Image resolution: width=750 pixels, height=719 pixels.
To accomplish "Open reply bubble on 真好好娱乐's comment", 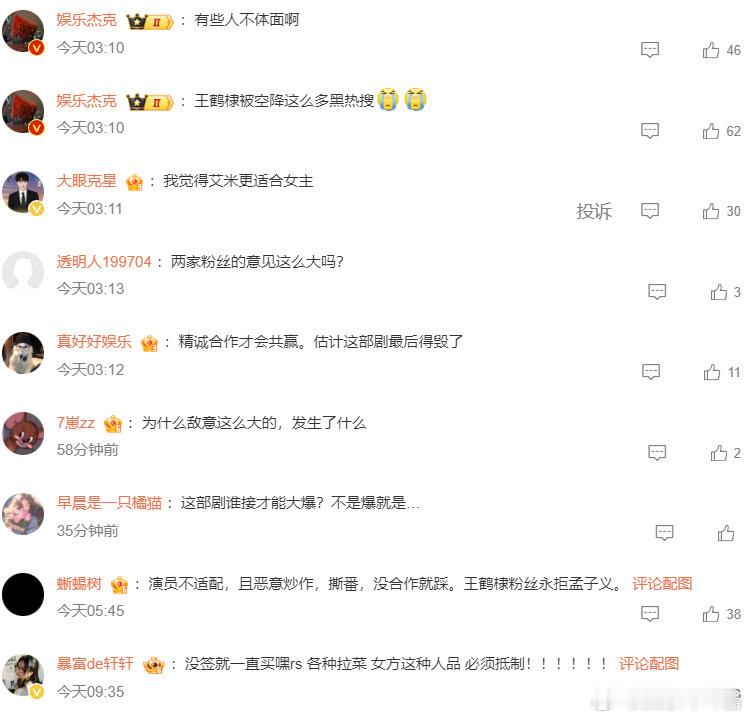I will (x=651, y=372).
